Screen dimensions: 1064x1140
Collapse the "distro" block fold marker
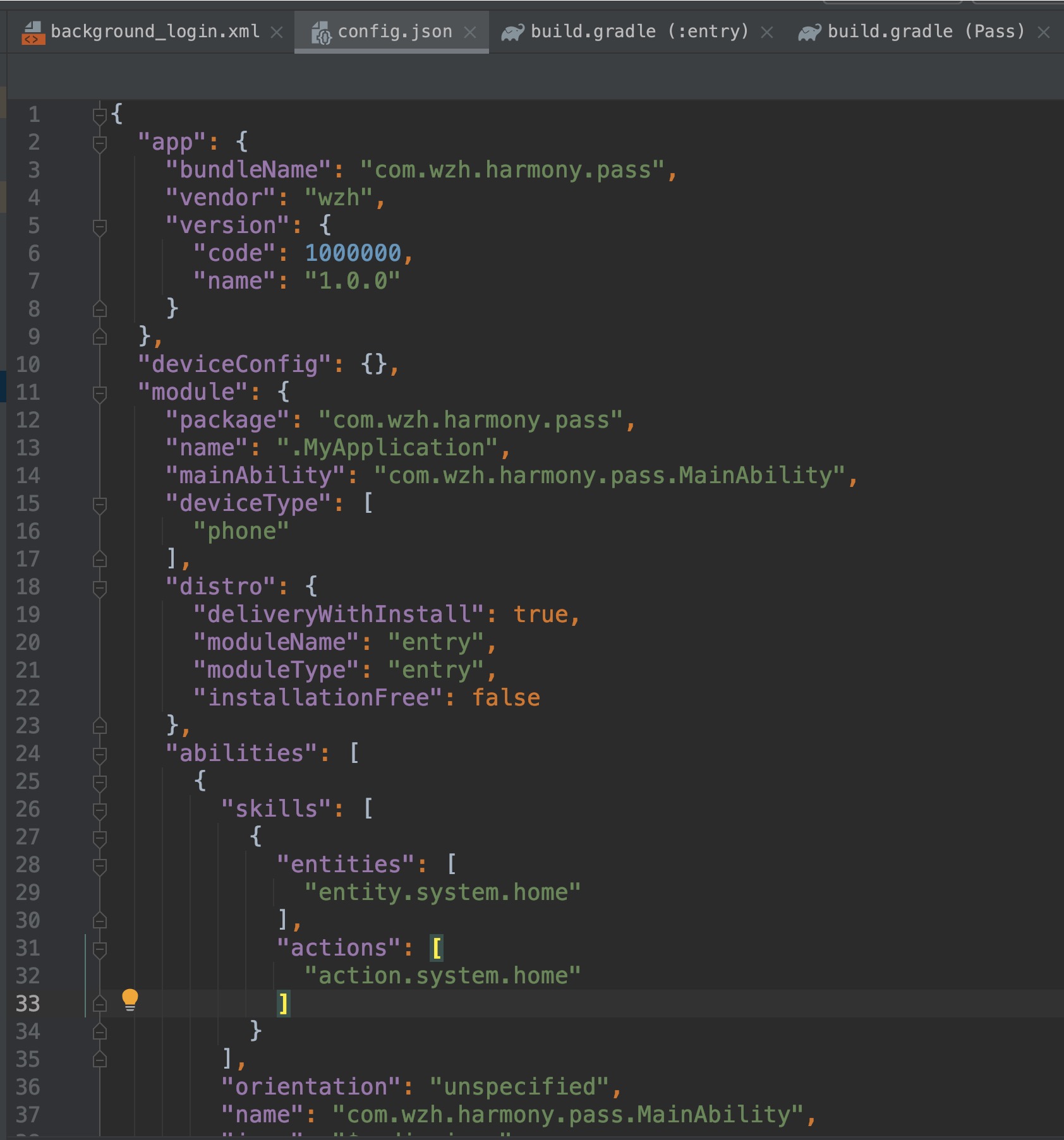(99, 588)
